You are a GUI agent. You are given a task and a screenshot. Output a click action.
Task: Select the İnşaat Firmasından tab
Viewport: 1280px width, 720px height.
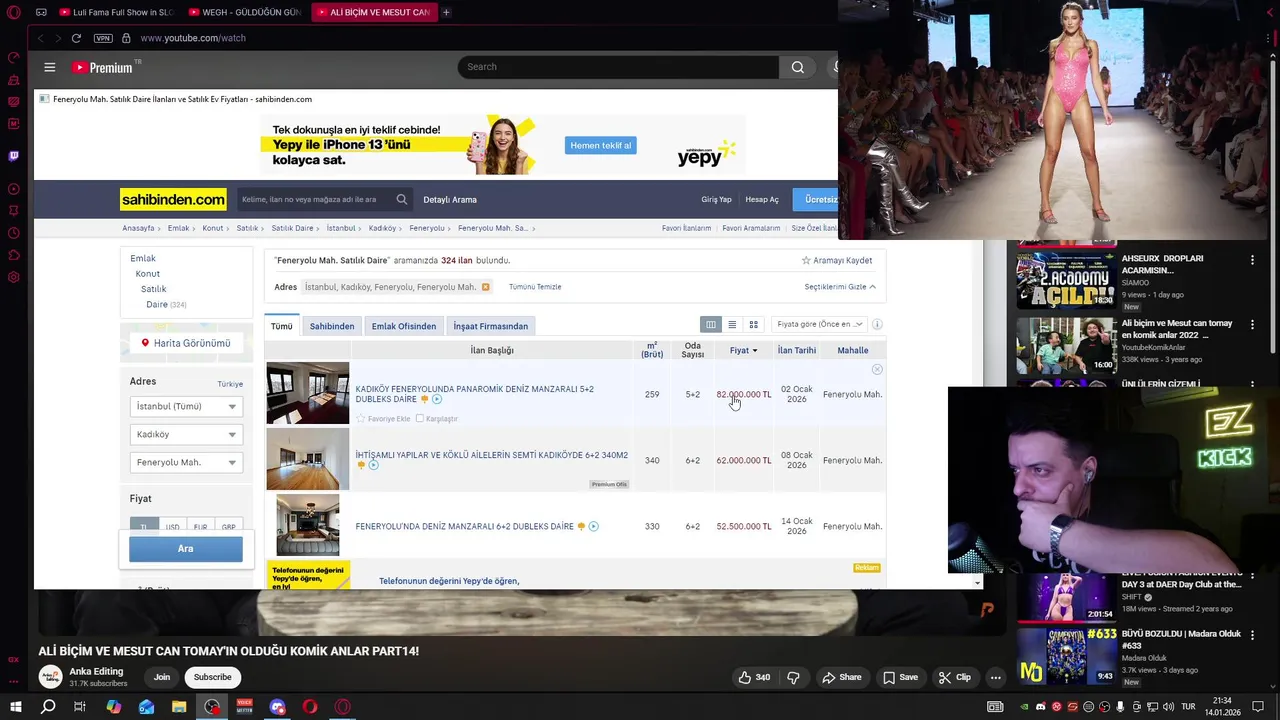pos(490,326)
